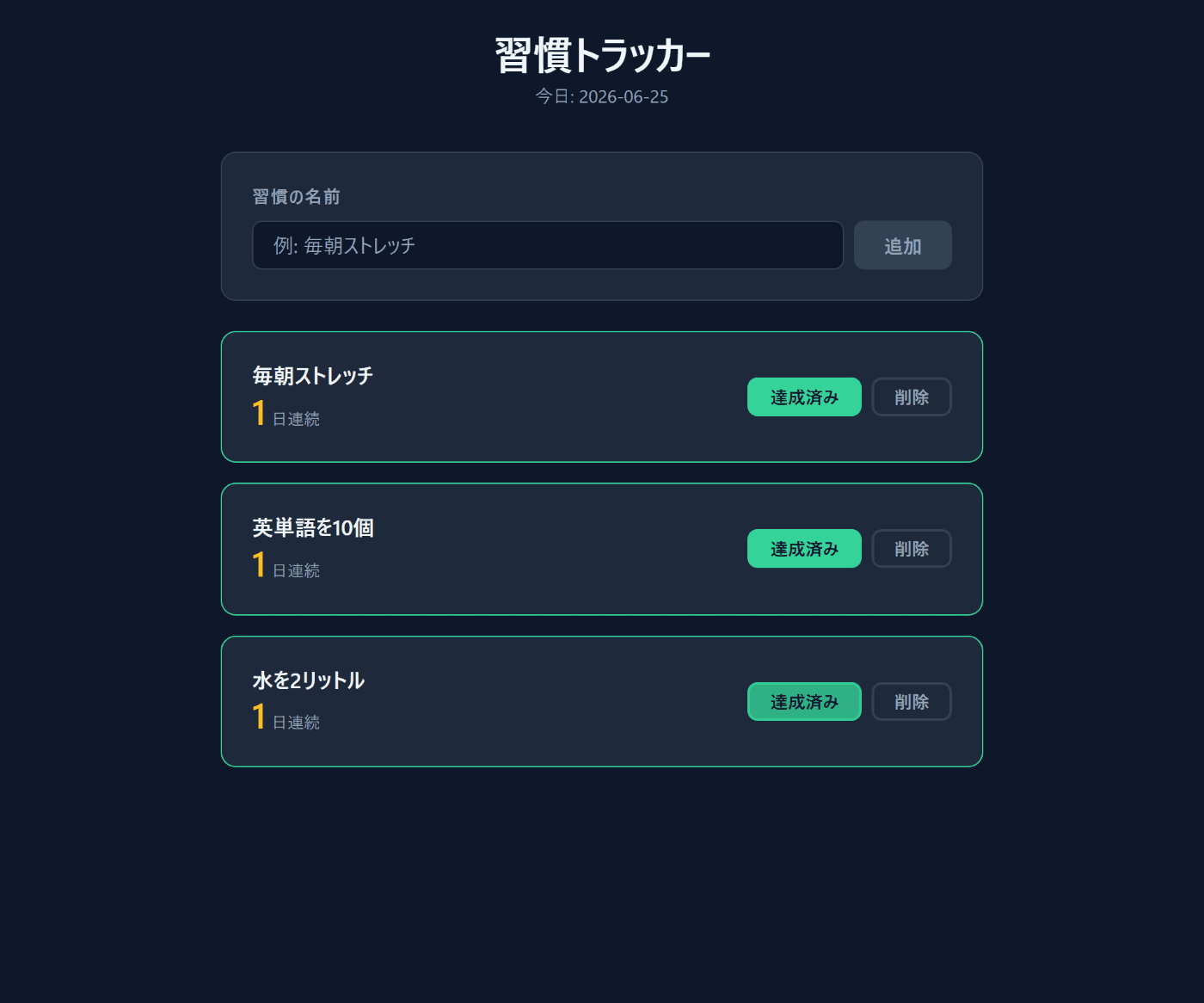Select the 水を2リットル habit name
Viewport: 1204px width, 1003px height.
pyautogui.click(x=309, y=680)
